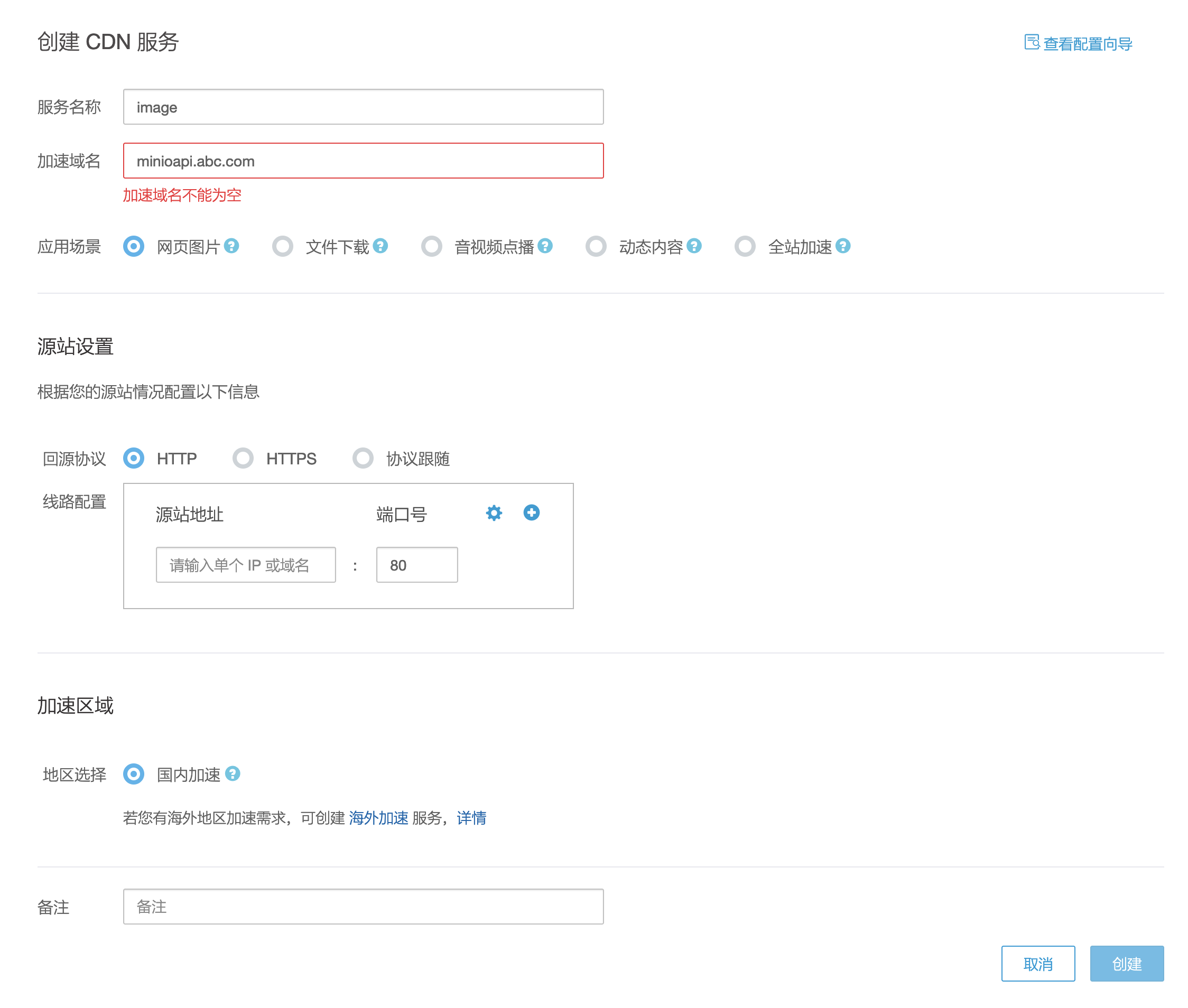Select the 协议跟随 radio option
1188x1008 pixels.
(363, 458)
